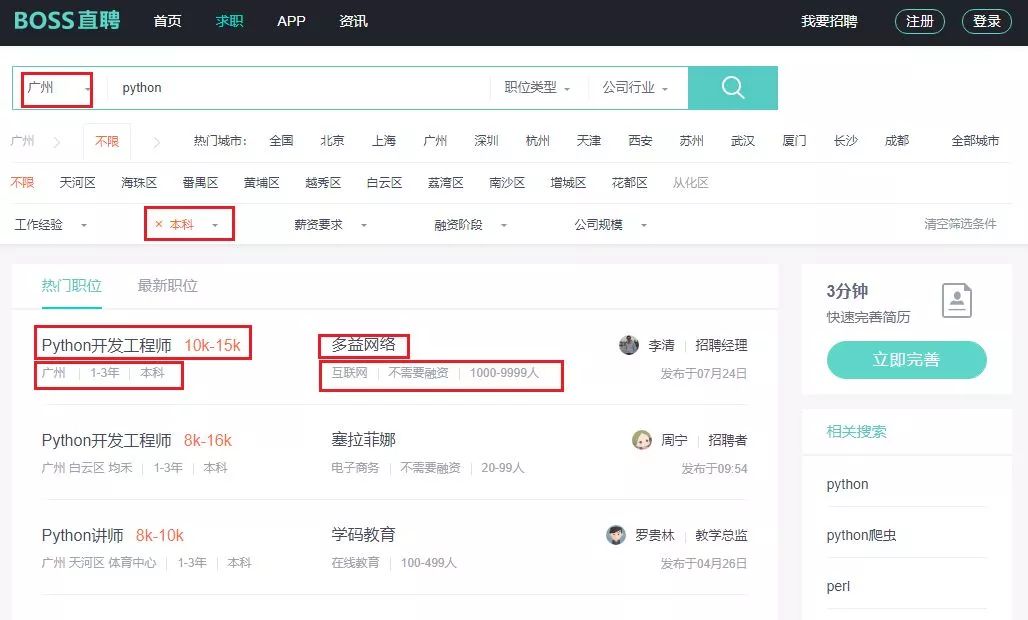Click the python search input field
Viewport: 1028px width, 620px height.
[298, 88]
